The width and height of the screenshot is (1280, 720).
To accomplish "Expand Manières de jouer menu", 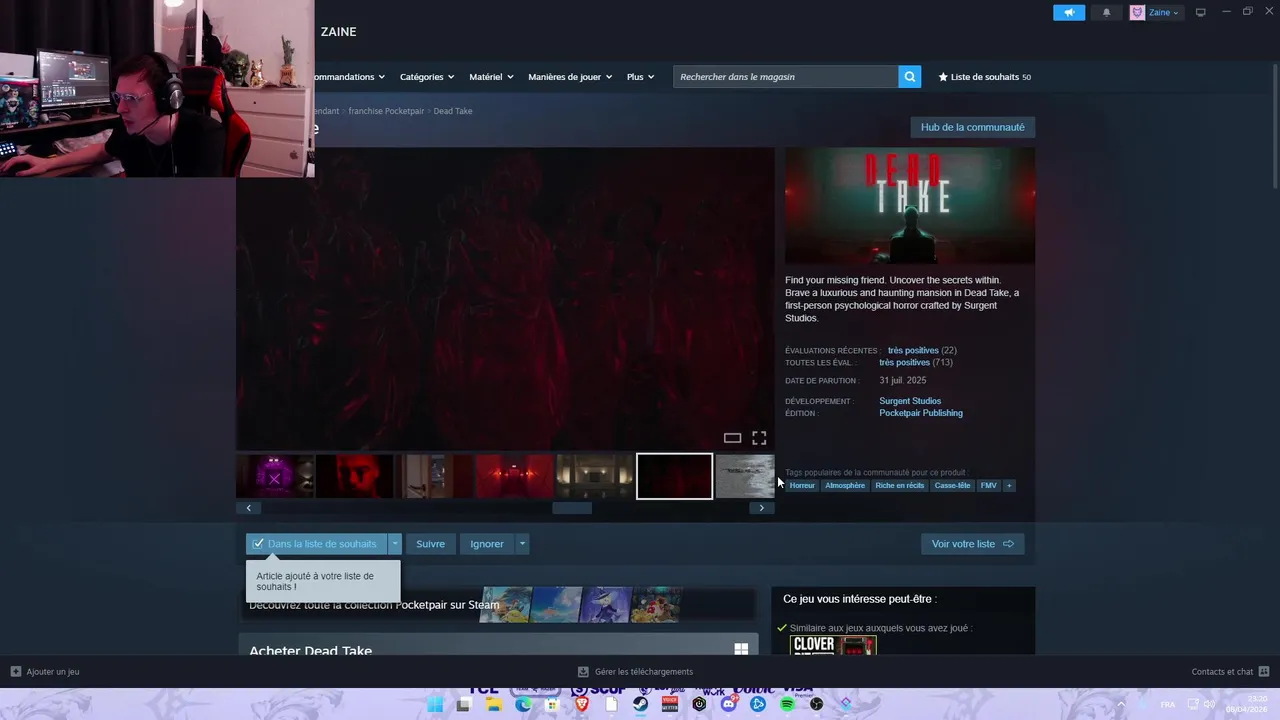I will click(x=570, y=76).
